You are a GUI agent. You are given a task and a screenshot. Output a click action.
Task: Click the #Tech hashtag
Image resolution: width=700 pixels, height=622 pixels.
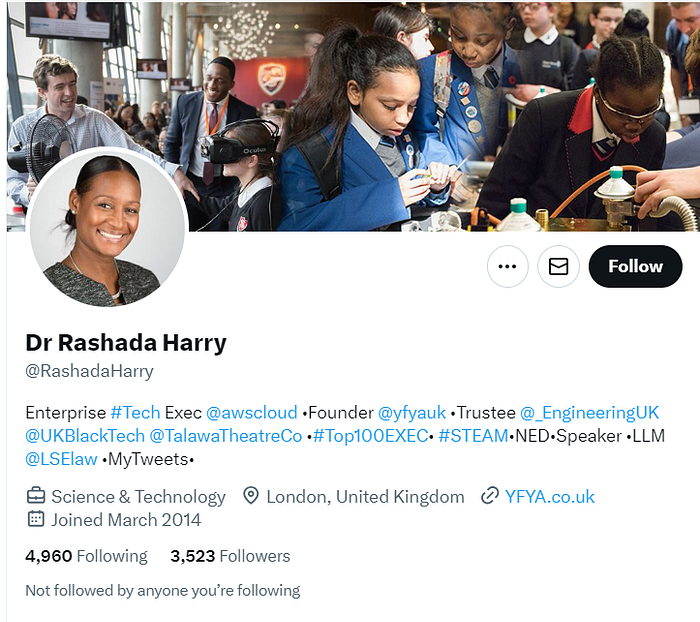pyautogui.click(x=135, y=413)
